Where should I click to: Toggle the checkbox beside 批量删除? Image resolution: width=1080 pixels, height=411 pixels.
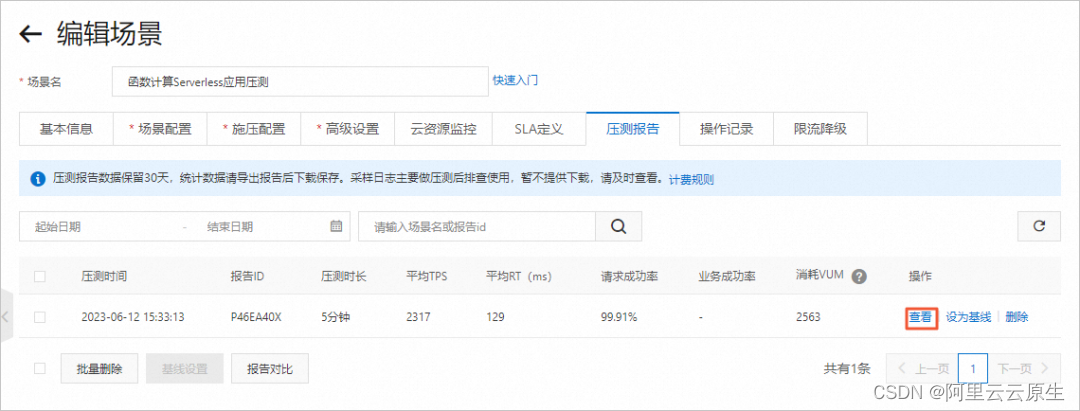click(x=40, y=368)
